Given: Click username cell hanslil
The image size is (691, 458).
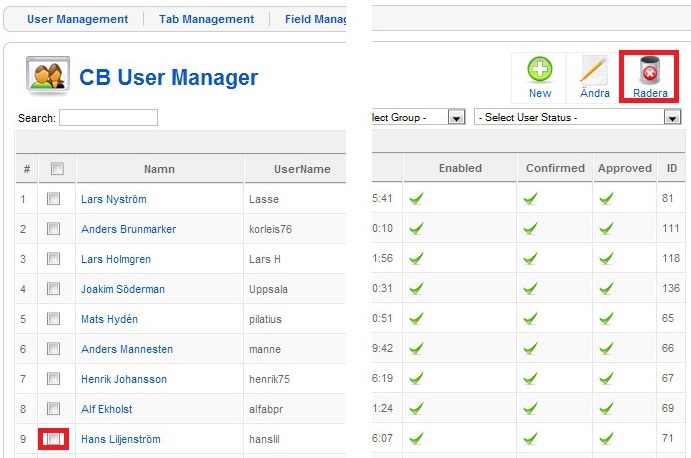Looking at the screenshot, I should click(264, 439).
